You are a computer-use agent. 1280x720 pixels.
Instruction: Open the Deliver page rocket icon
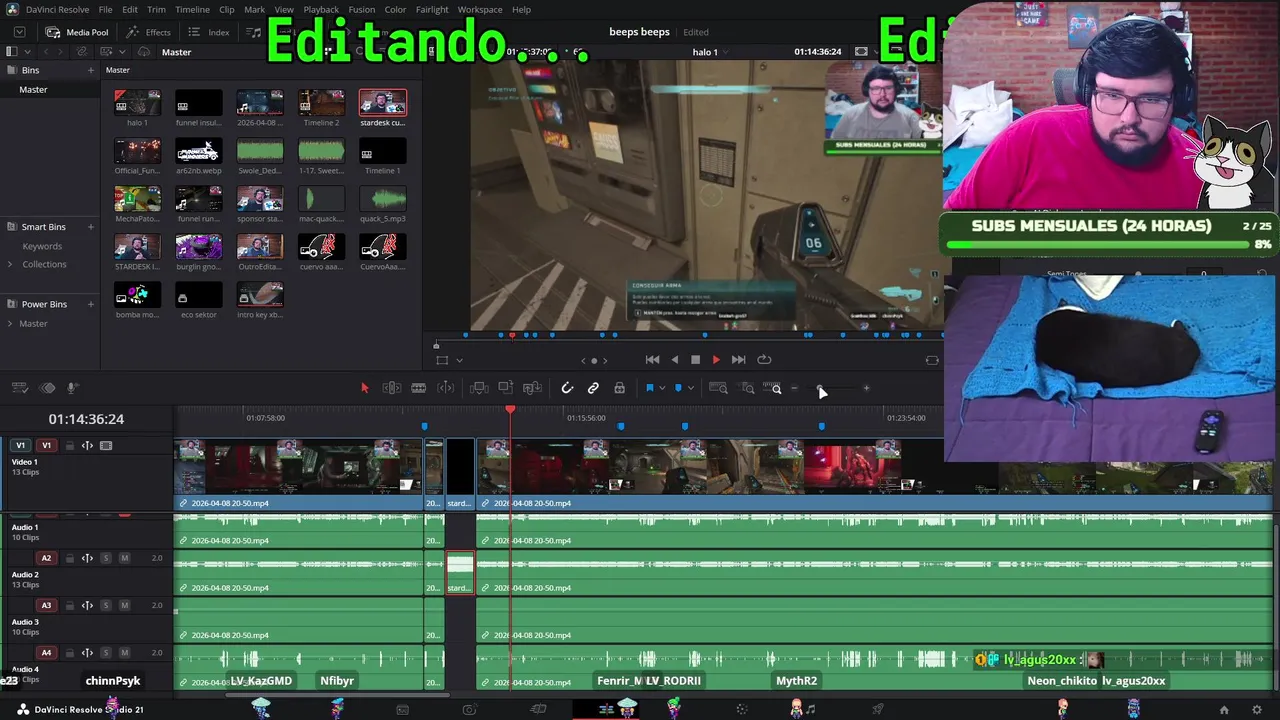878,709
